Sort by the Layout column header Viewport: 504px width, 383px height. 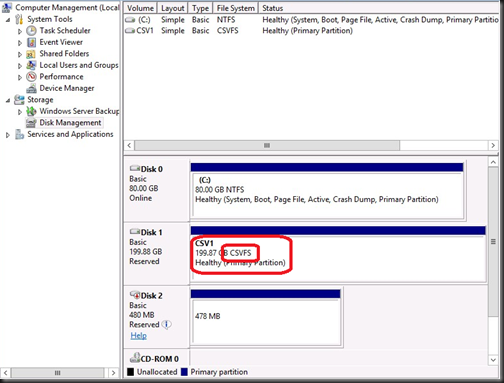click(173, 8)
